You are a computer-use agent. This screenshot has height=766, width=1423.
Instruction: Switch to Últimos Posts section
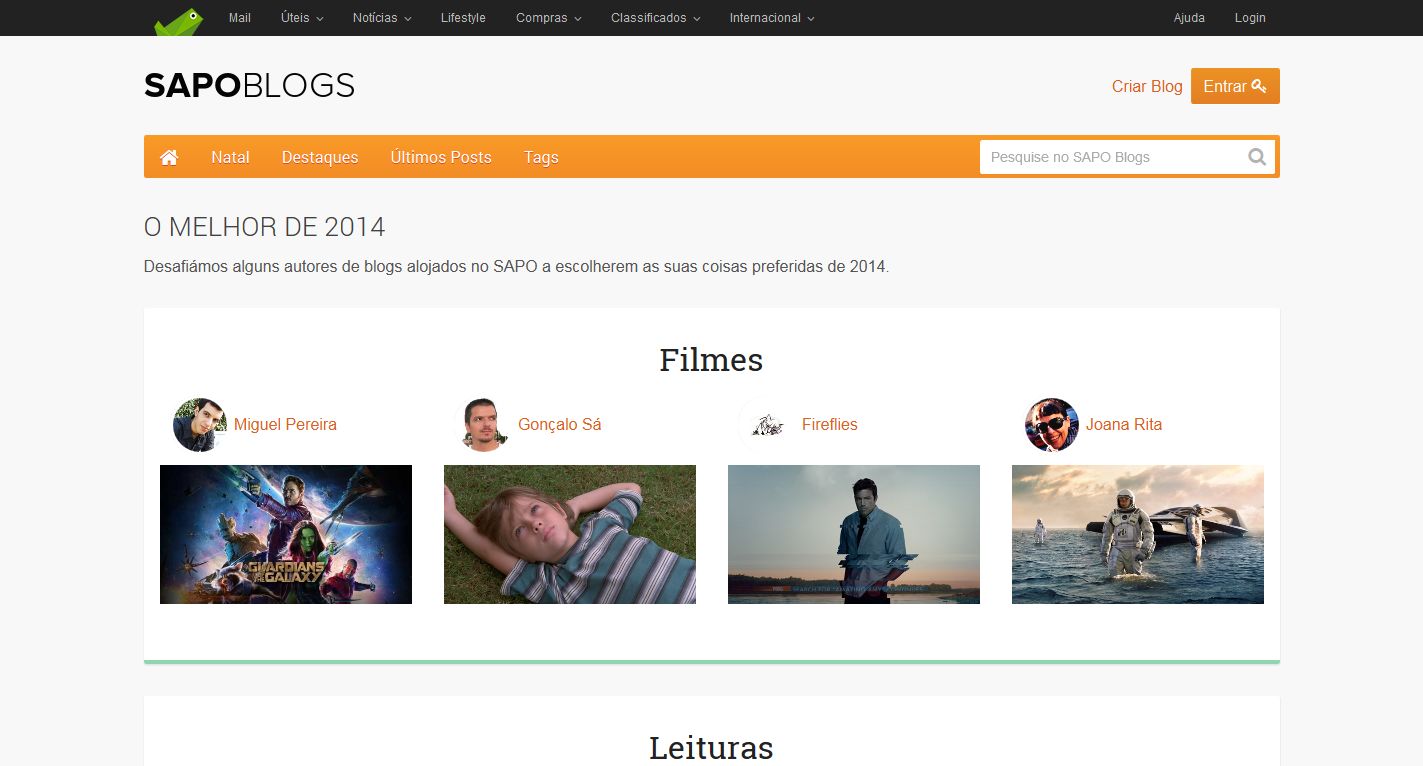441,157
